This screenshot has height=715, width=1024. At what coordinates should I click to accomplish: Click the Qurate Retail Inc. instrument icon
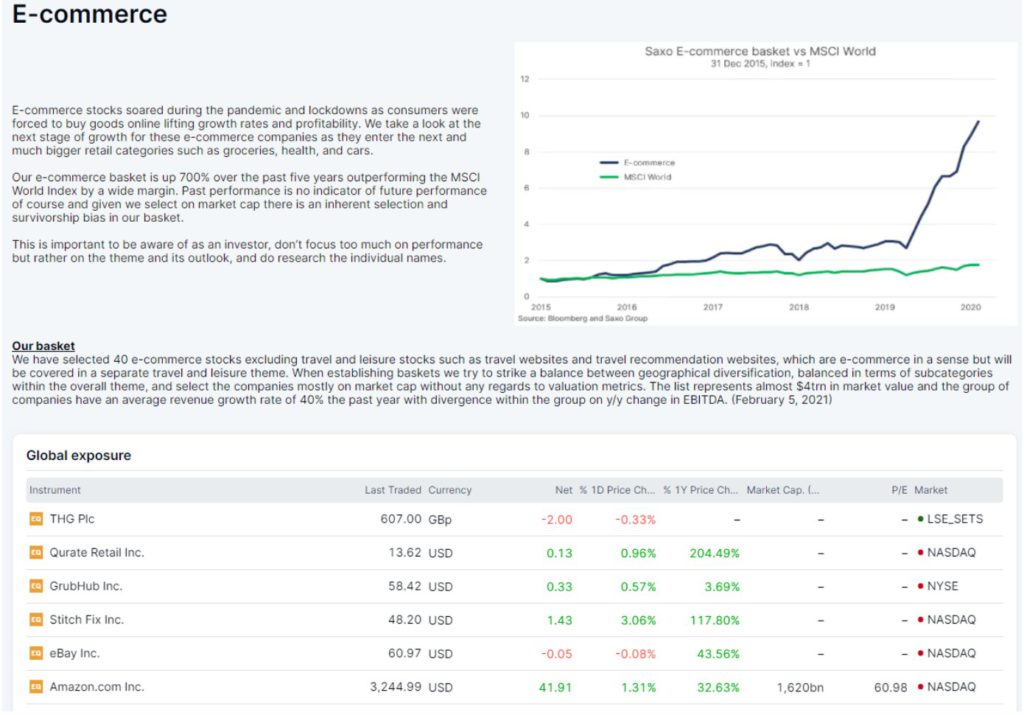pos(36,552)
